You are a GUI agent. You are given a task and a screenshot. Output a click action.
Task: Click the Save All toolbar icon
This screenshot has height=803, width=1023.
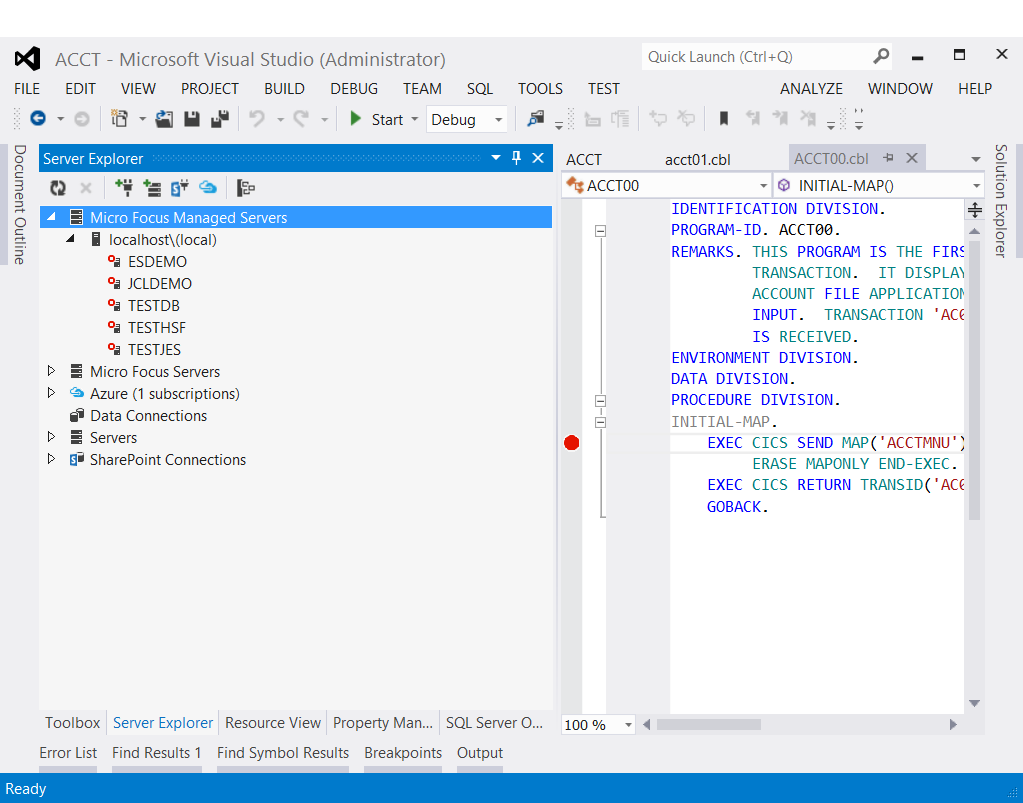(220, 119)
